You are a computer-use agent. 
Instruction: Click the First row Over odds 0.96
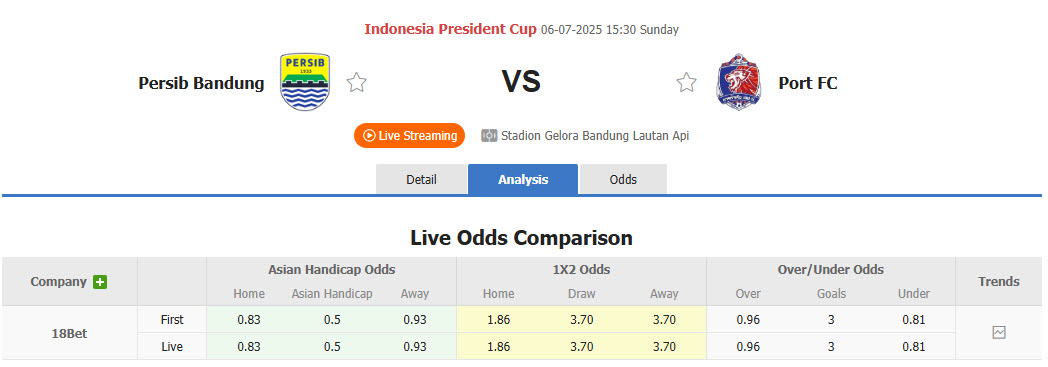pyautogui.click(x=748, y=320)
